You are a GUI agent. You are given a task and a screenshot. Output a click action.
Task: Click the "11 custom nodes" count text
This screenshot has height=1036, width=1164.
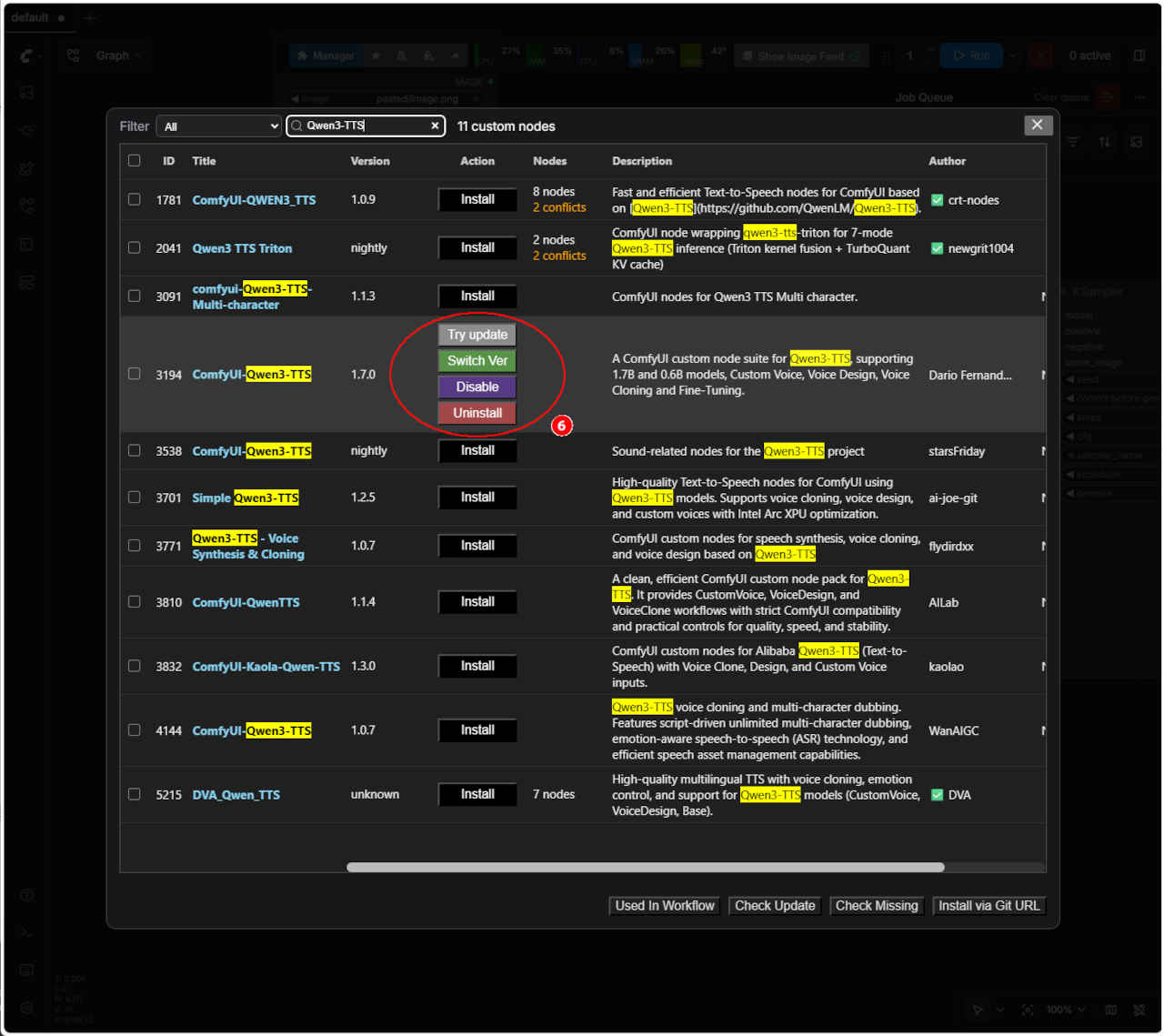[507, 126]
